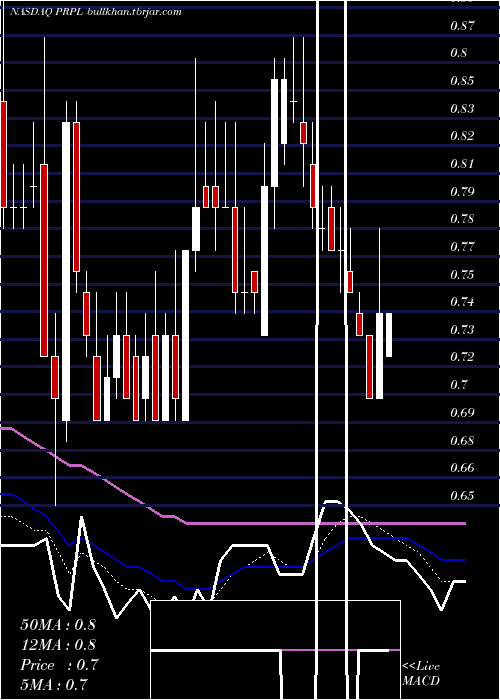The height and width of the screenshot is (700, 500).
Task: Click the Price : 0.7 readout
Action: (x=59, y=665)
